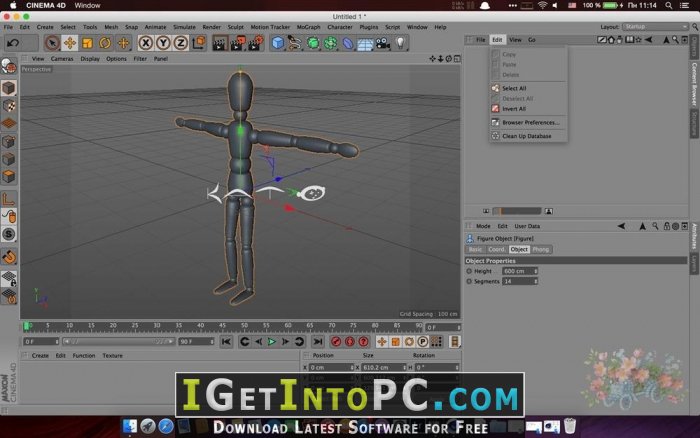Open material manager Create menu
700x438 pixels.
pyautogui.click(x=40, y=356)
